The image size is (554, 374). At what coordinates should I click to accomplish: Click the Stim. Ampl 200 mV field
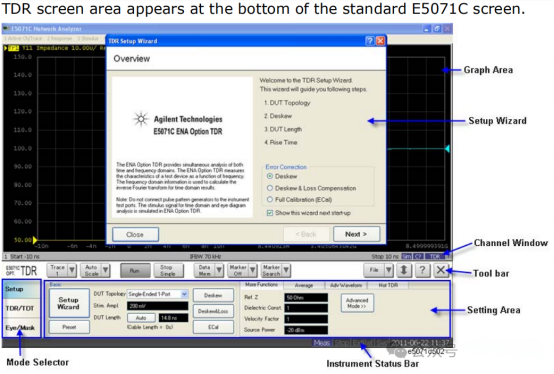point(158,306)
